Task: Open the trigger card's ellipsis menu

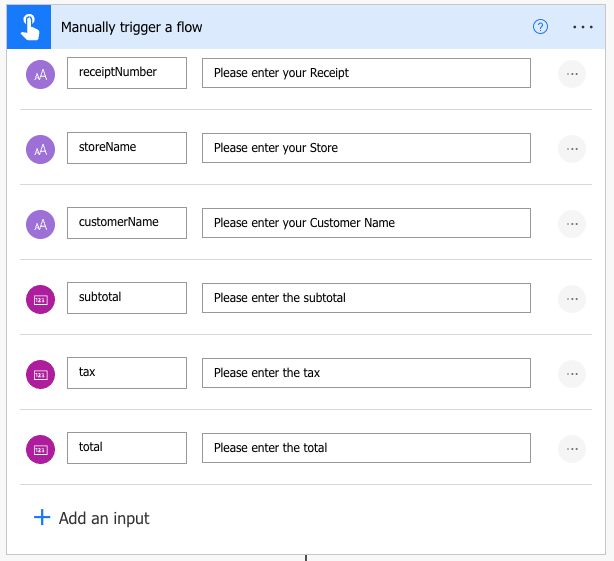Action: (x=583, y=27)
